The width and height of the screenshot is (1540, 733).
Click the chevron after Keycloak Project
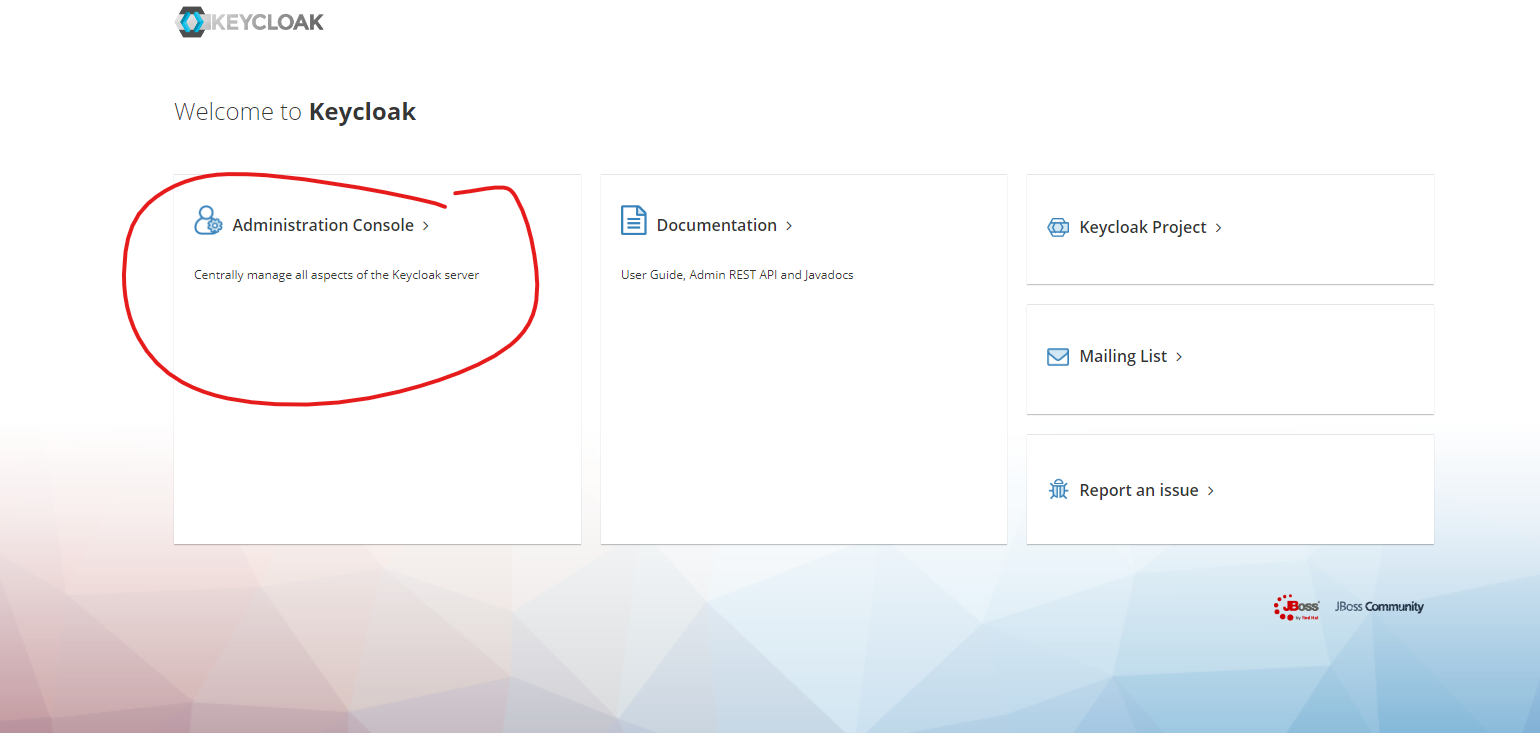(x=1218, y=228)
